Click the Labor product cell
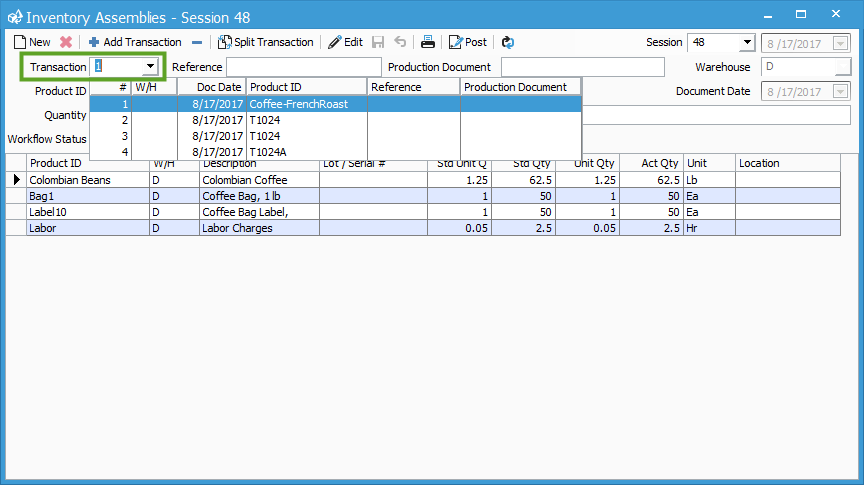Viewport: 864px width, 485px height. [x=88, y=228]
